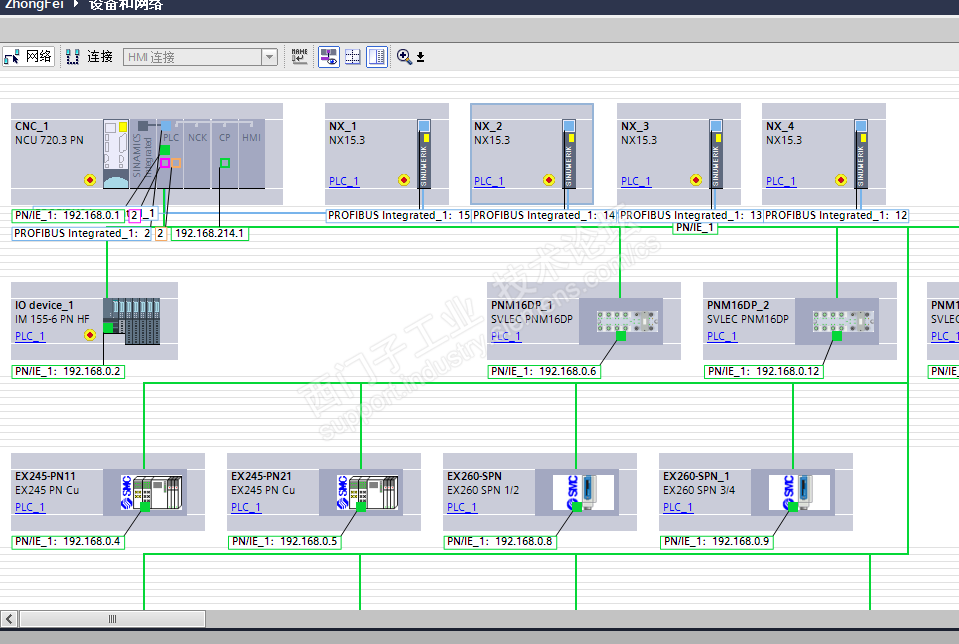
Task: Click the SINUMERIK module icon of NX_1
Action: click(424, 154)
